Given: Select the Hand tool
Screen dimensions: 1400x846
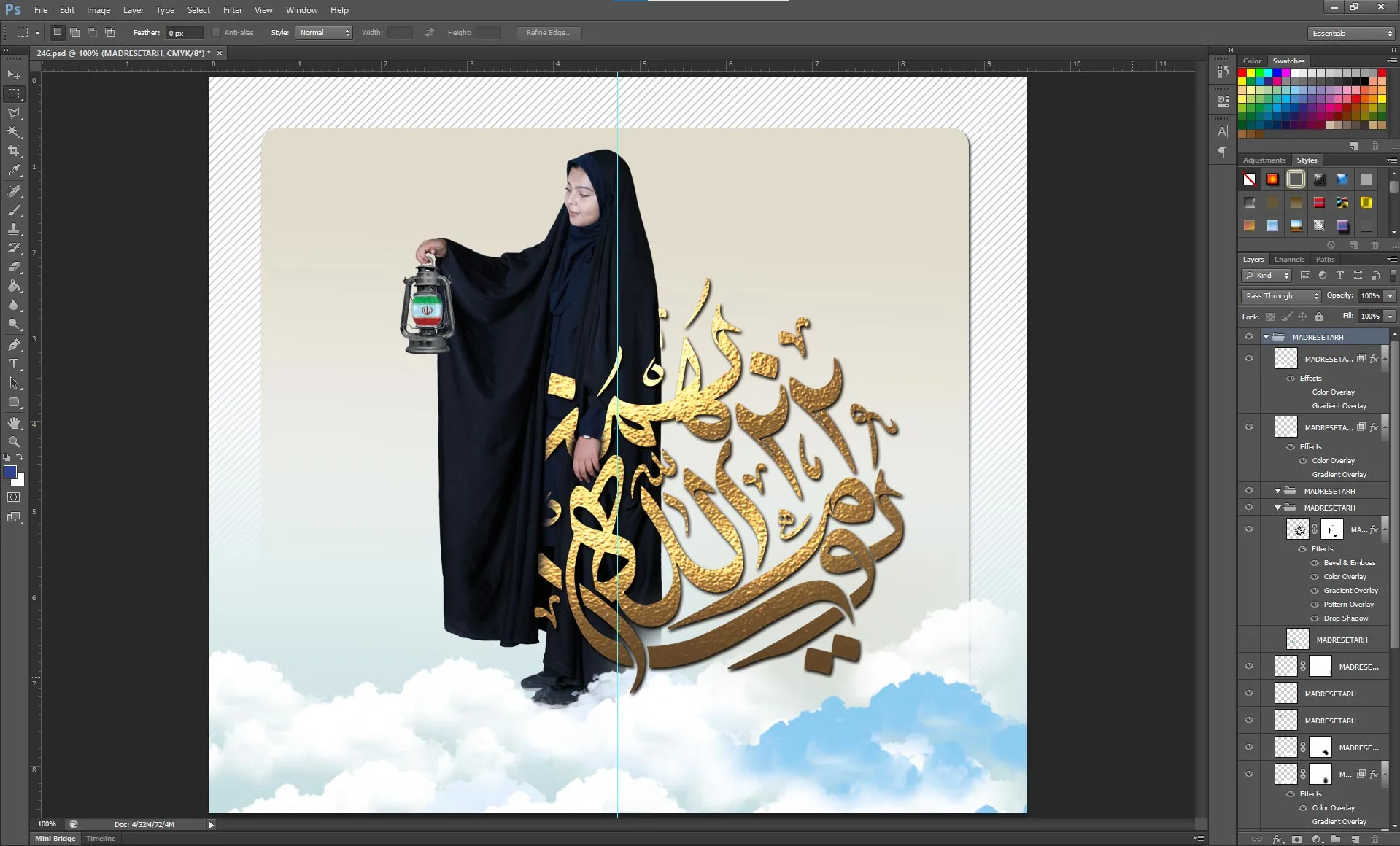Looking at the screenshot, I should pyautogui.click(x=14, y=423).
